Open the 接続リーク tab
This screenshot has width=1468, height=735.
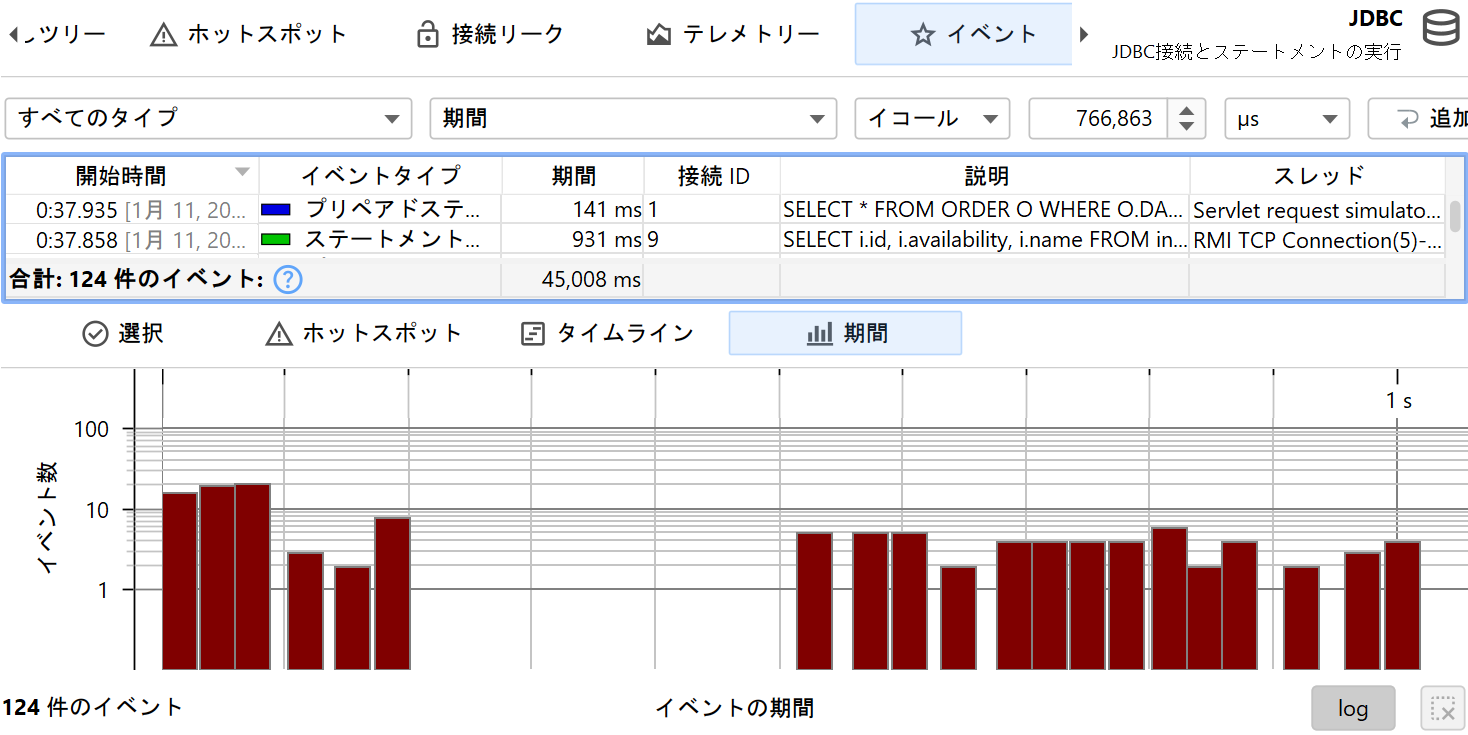pyautogui.click(x=490, y=35)
